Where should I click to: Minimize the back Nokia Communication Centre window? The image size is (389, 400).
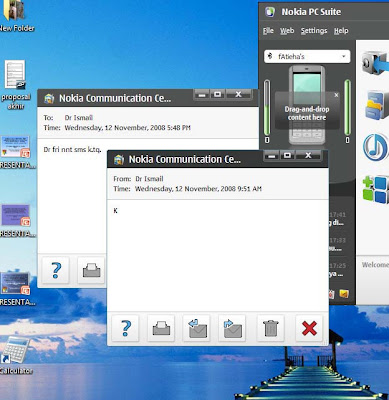pos(202,94)
